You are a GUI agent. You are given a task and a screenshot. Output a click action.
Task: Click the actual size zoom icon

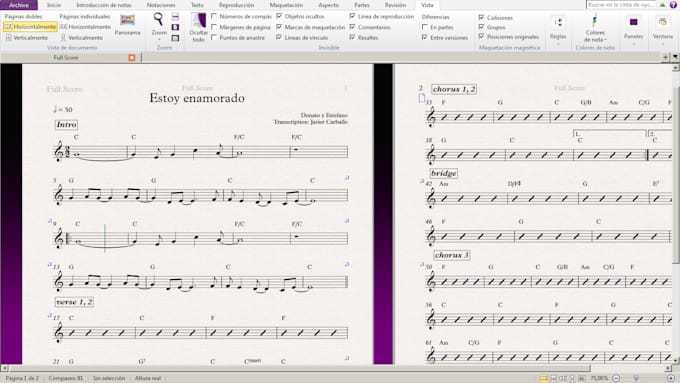(x=175, y=38)
